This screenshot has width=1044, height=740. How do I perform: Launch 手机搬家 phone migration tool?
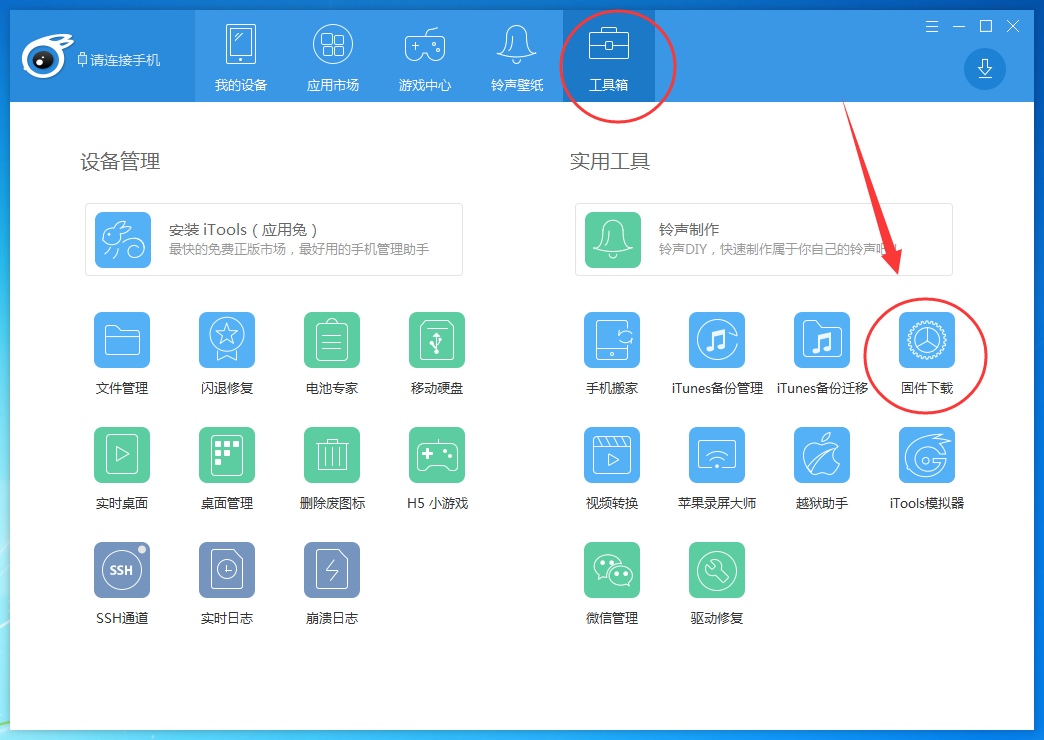(x=611, y=340)
